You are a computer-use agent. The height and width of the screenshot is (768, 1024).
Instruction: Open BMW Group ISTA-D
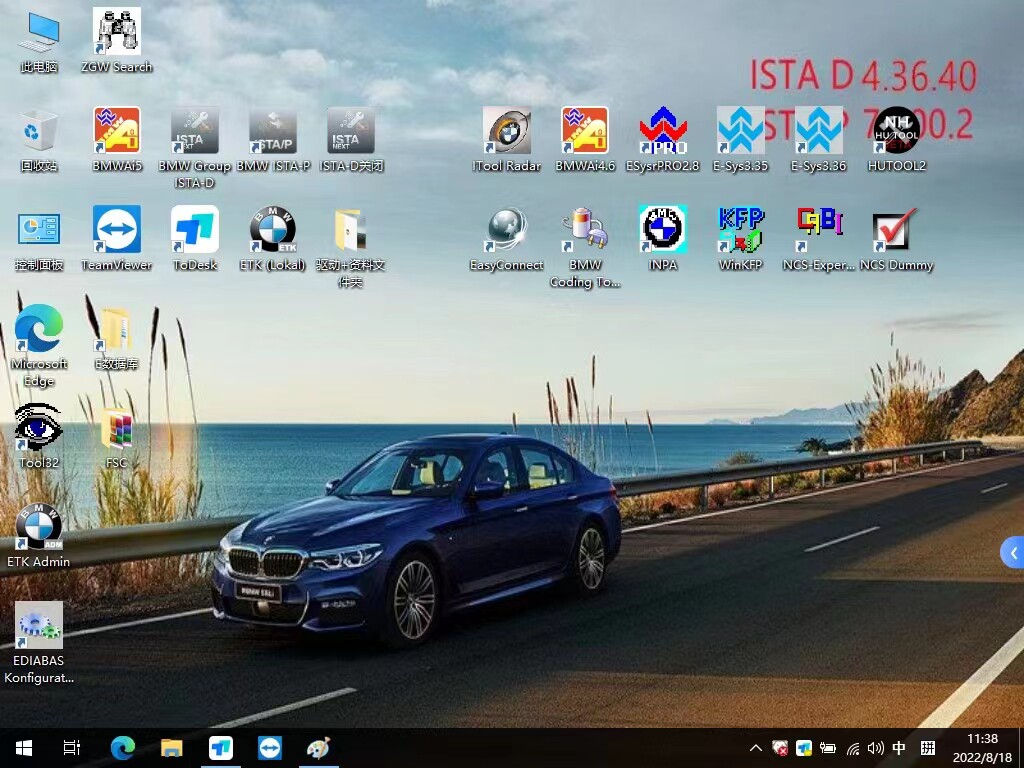[x=195, y=148]
